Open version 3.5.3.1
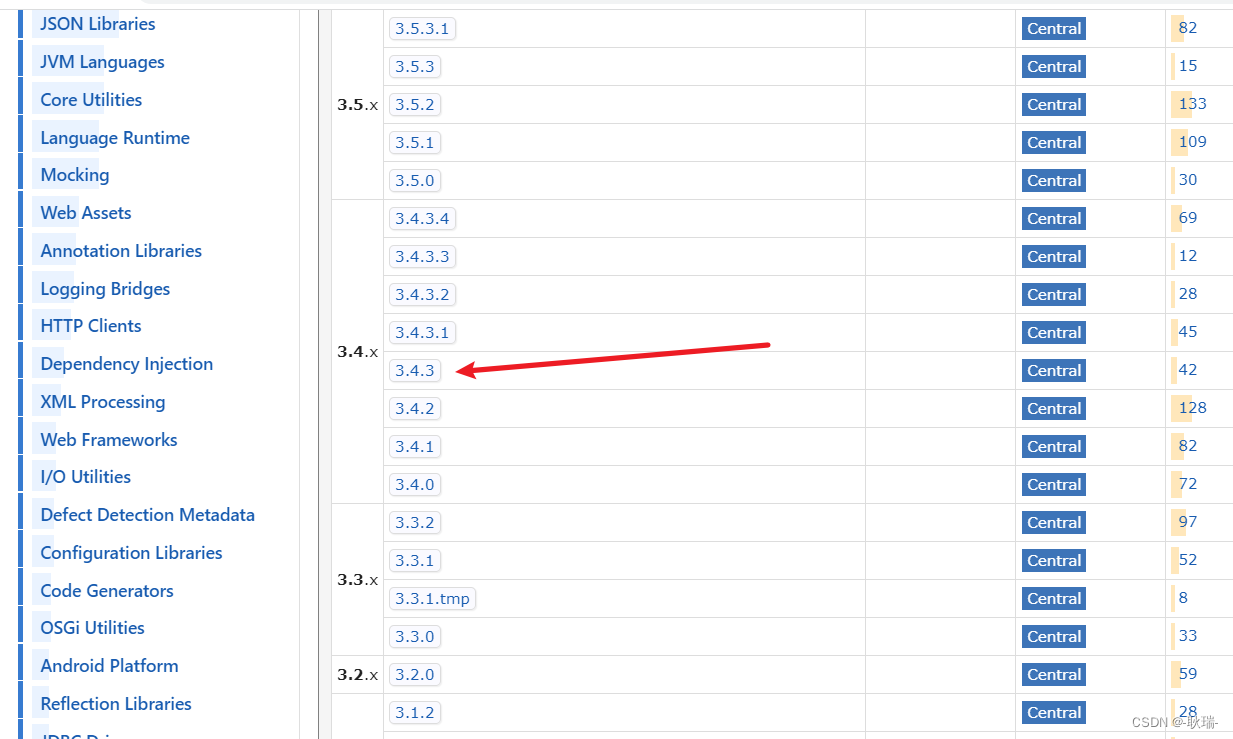Screen dimensions: 1233x739 coord(422,29)
